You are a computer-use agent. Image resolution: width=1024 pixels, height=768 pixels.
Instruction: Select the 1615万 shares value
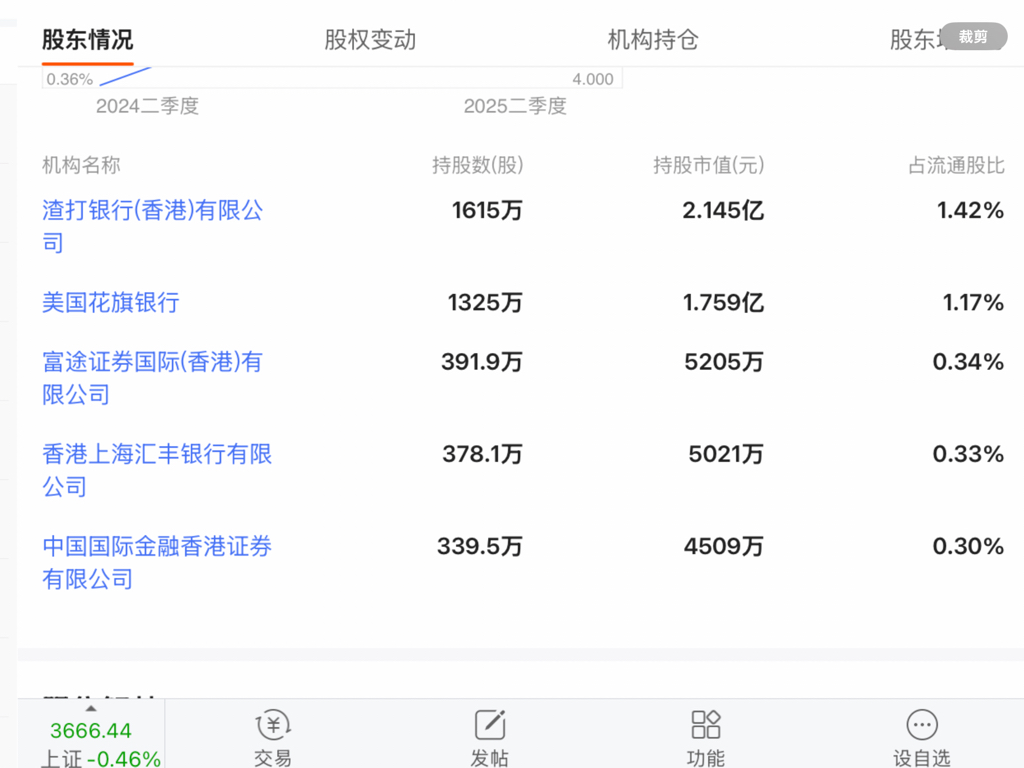(487, 210)
